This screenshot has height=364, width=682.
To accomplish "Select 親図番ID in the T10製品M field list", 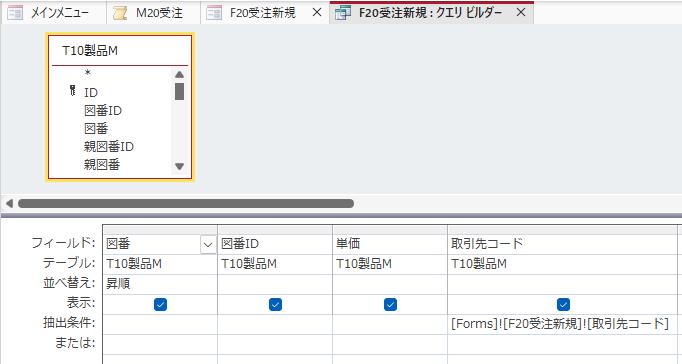I will tap(109, 147).
